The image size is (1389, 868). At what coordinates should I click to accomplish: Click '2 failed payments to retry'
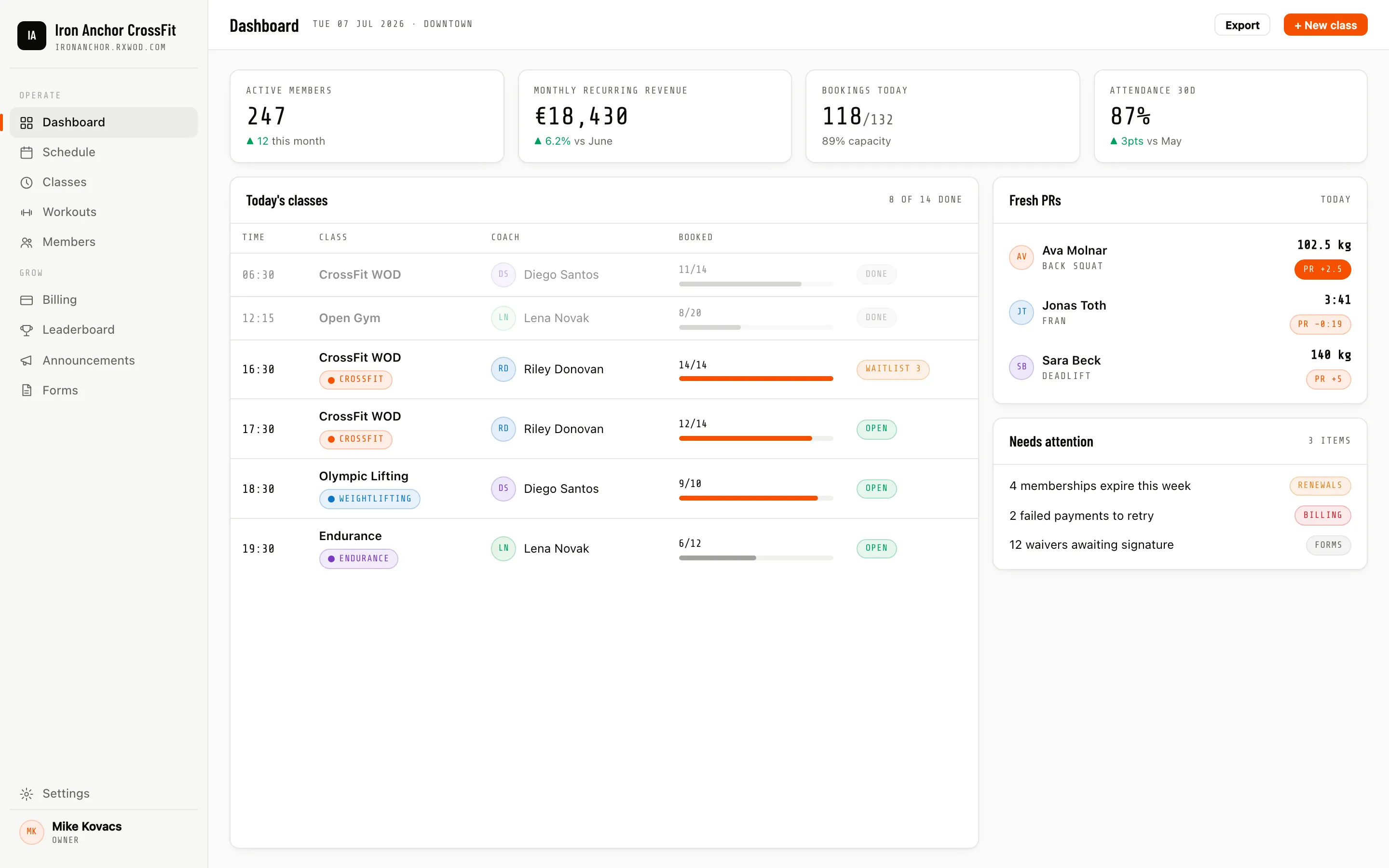click(x=1081, y=515)
